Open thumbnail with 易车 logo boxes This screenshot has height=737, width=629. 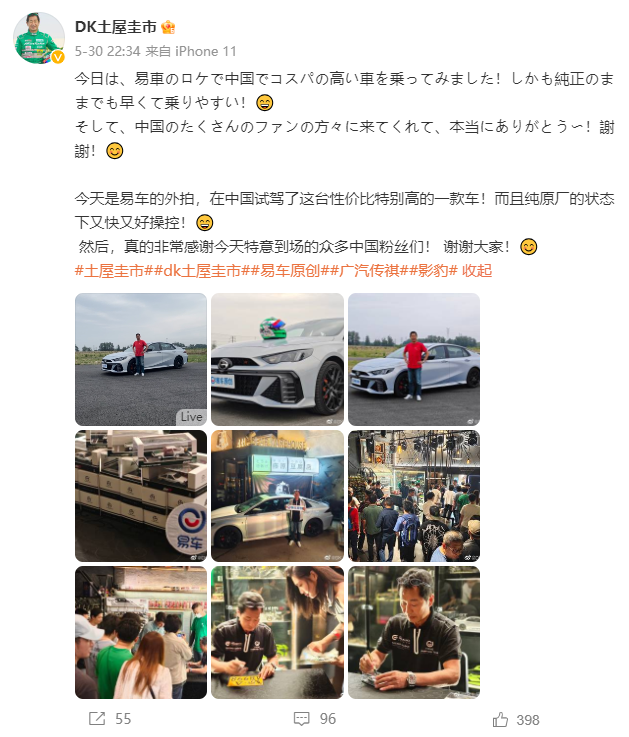pos(141,496)
